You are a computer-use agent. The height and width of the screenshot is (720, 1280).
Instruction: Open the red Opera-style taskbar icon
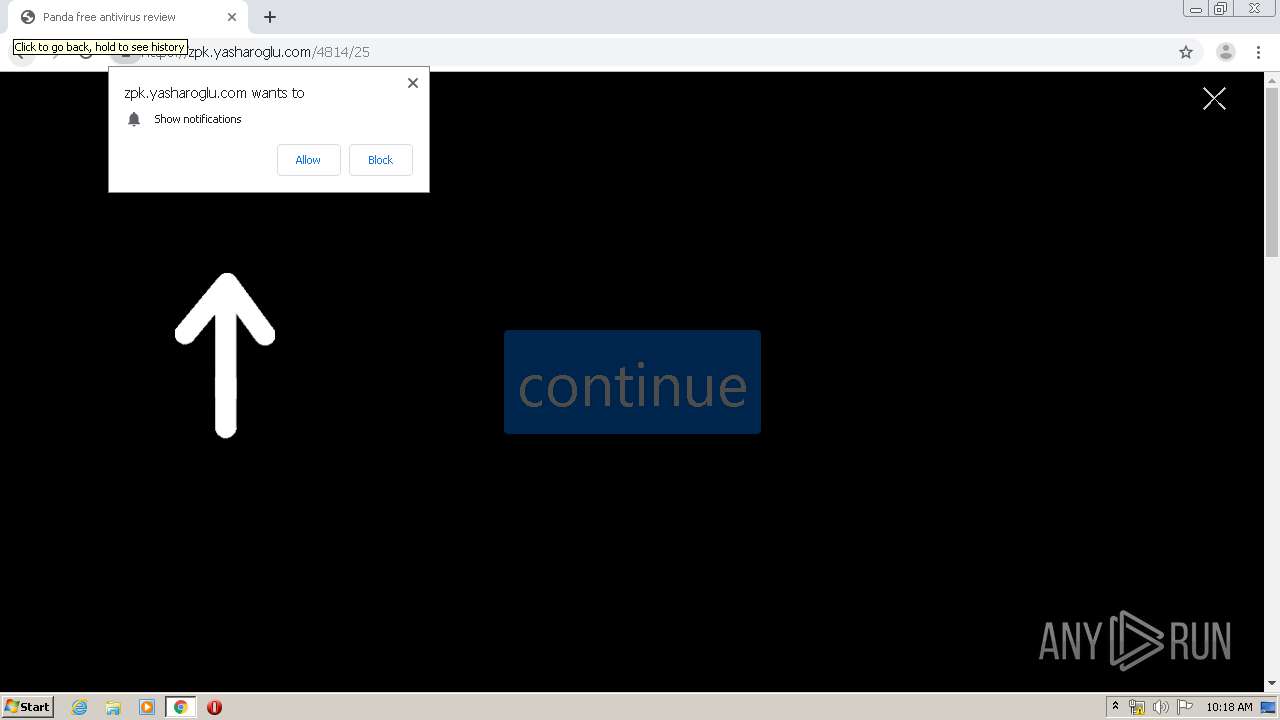(214, 707)
